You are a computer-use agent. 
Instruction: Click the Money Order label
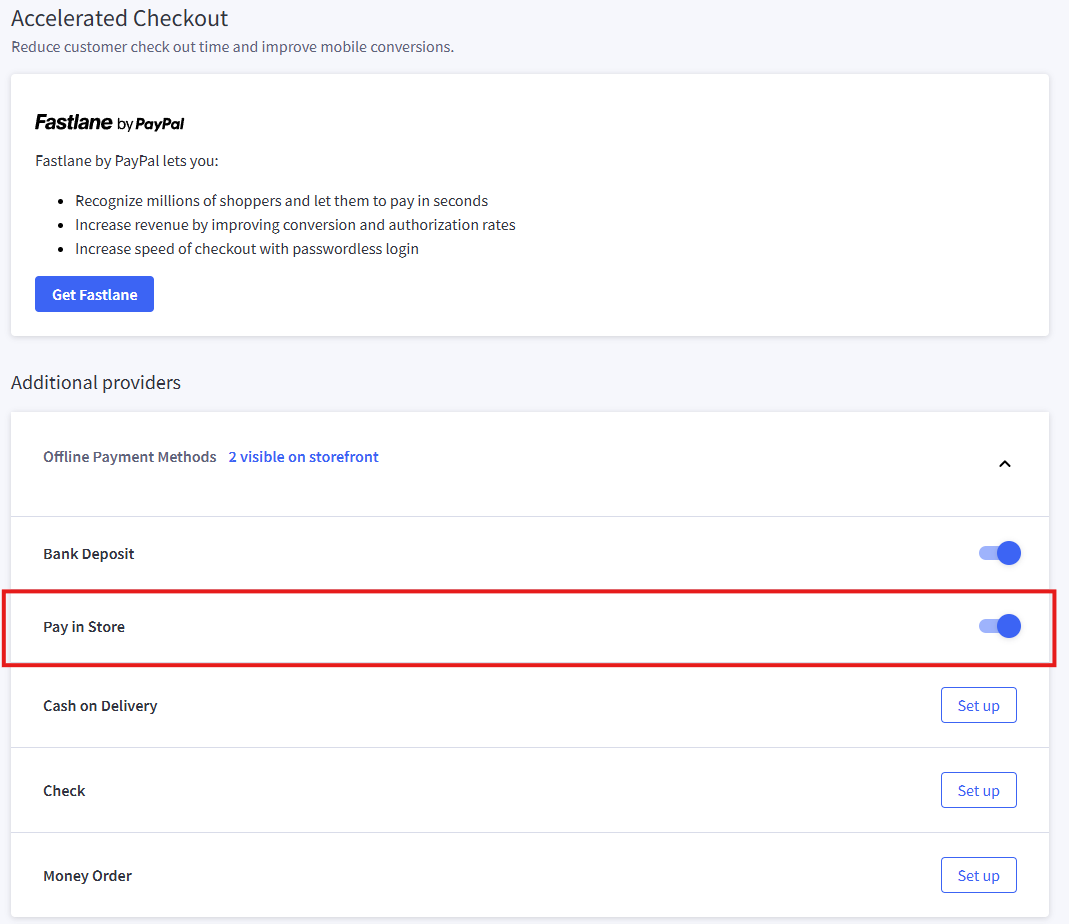coord(87,876)
